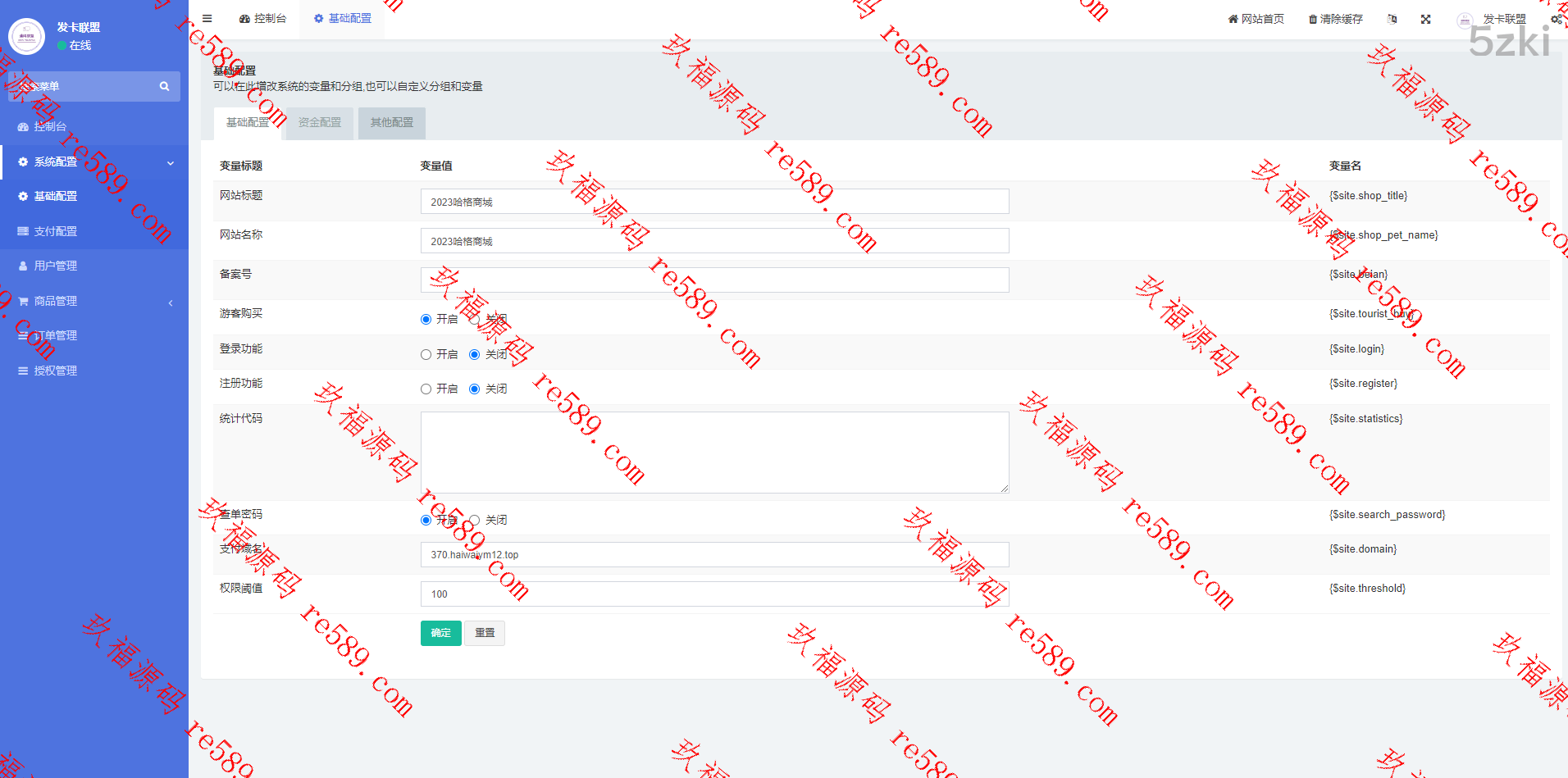Click the language switch icon in the top bar
Image resolution: width=1568 pixels, height=778 pixels.
[1392, 19]
